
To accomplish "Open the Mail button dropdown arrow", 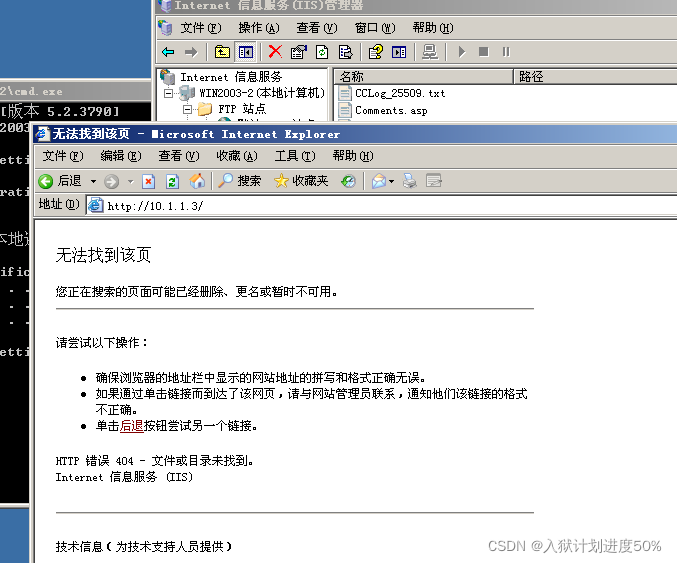I will tap(392, 181).
